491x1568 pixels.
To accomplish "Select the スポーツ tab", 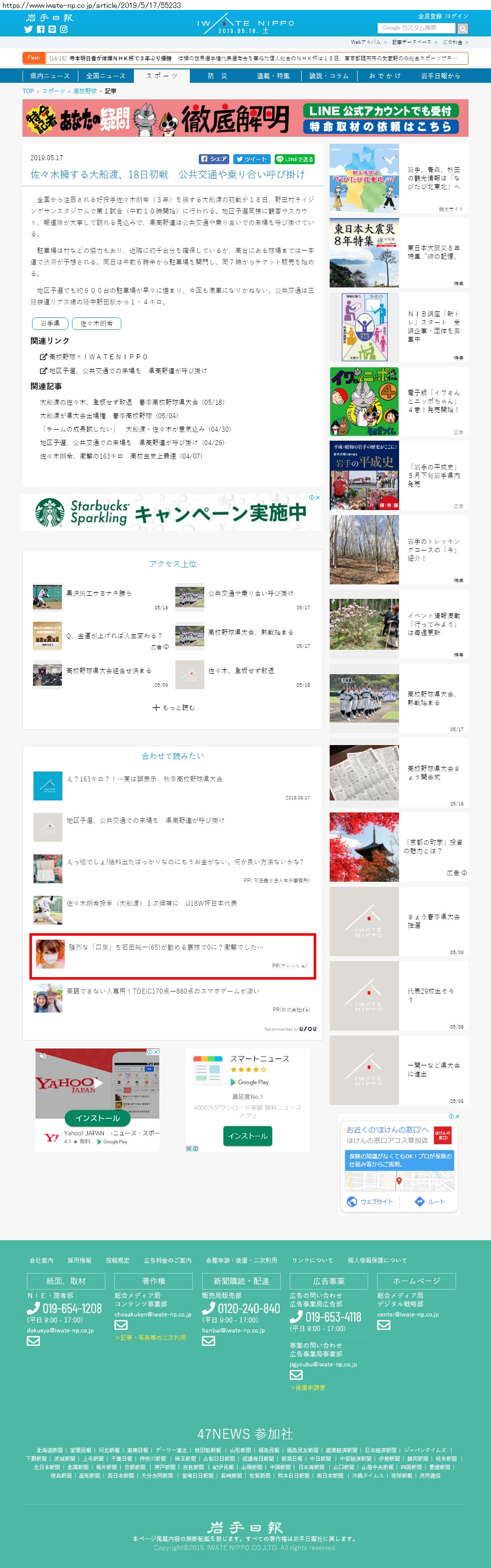I will [x=162, y=76].
